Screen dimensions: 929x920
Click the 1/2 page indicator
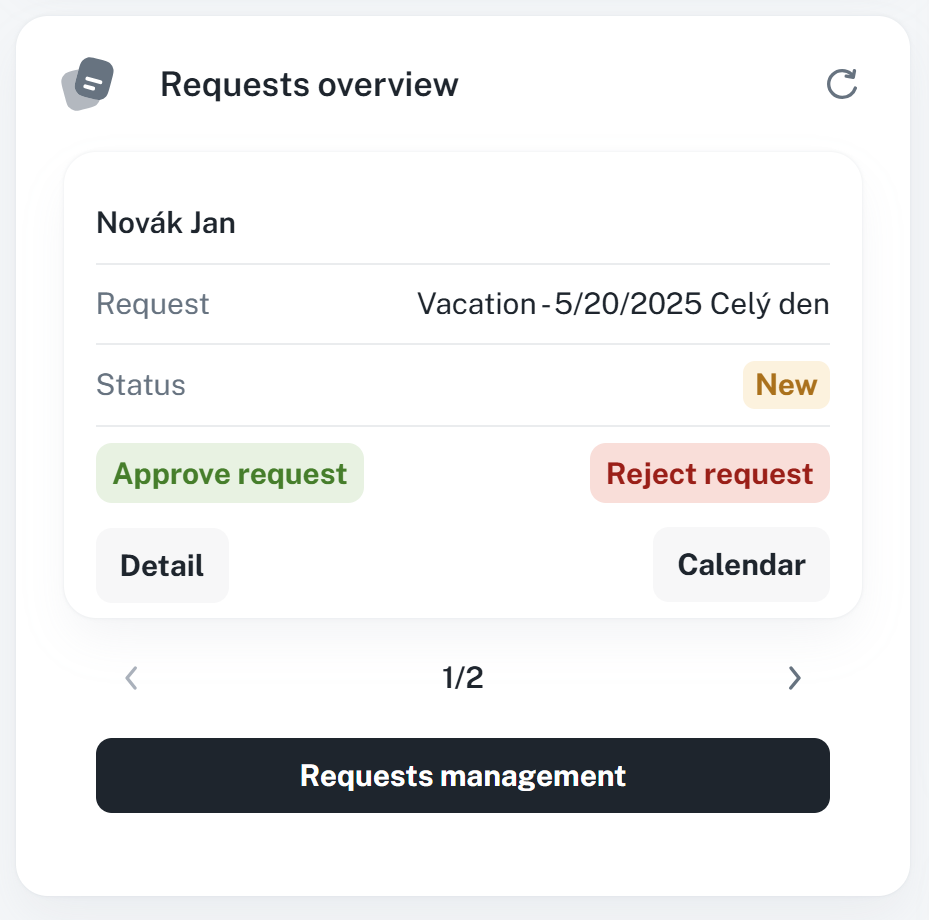463,679
